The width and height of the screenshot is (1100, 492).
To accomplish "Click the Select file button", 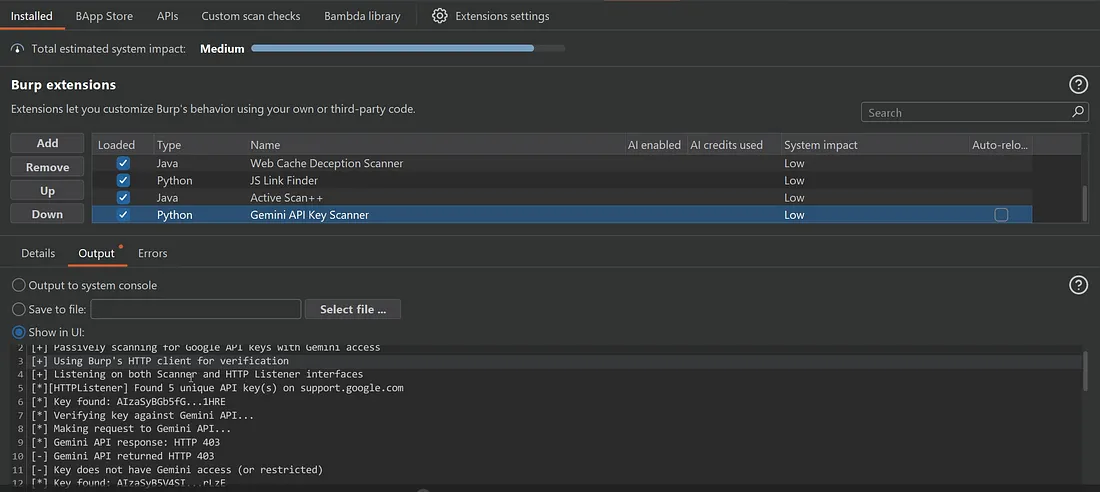I will (x=353, y=309).
